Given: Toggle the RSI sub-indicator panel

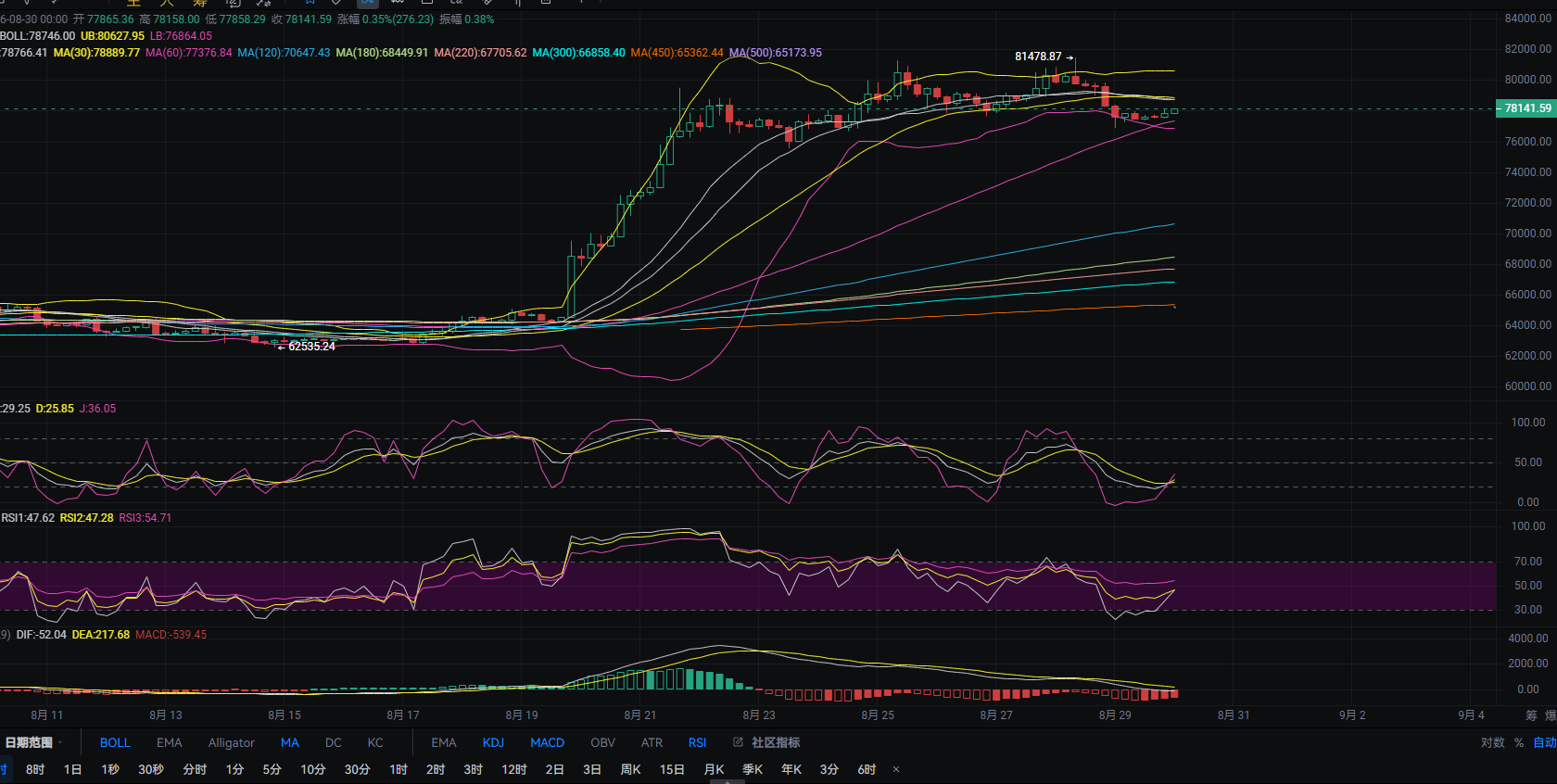Looking at the screenshot, I should coord(697,742).
